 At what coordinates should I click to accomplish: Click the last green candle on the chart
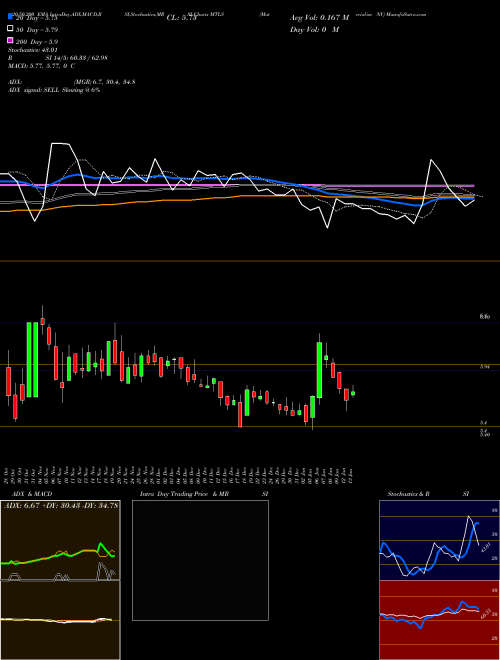click(x=353, y=393)
